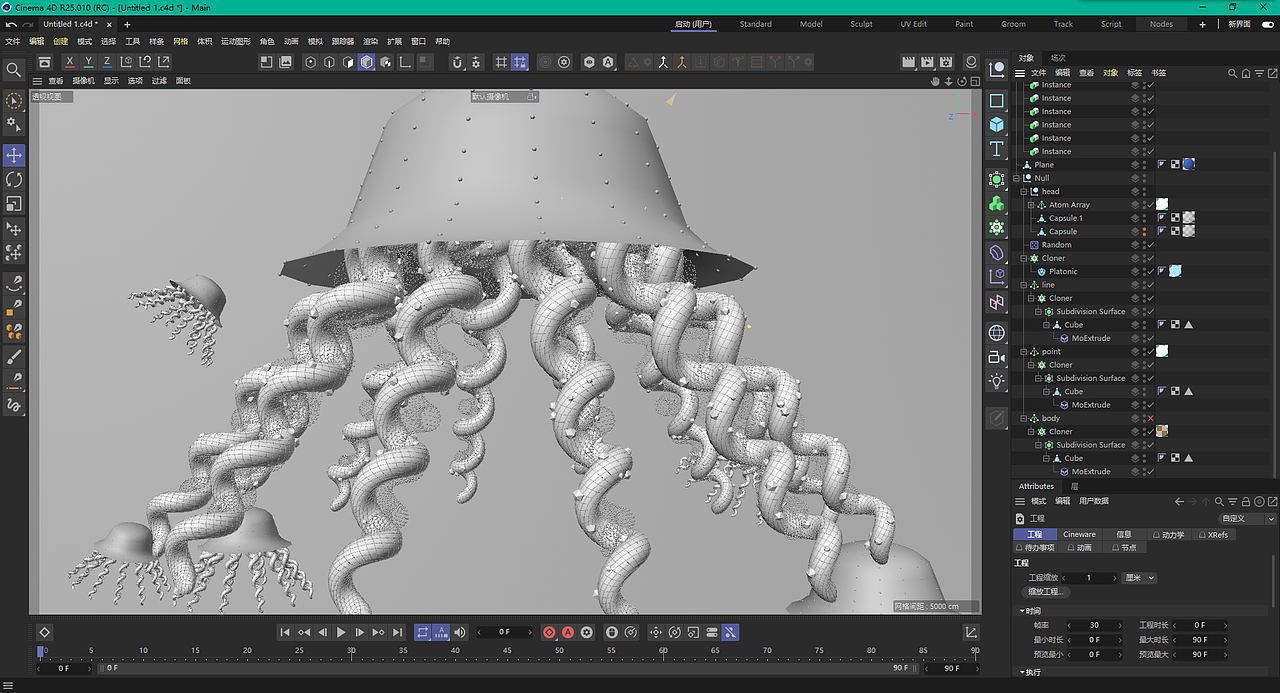Select the Move tool in left toolbar
This screenshot has width=1280, height=693.
[x=14, y=155]
